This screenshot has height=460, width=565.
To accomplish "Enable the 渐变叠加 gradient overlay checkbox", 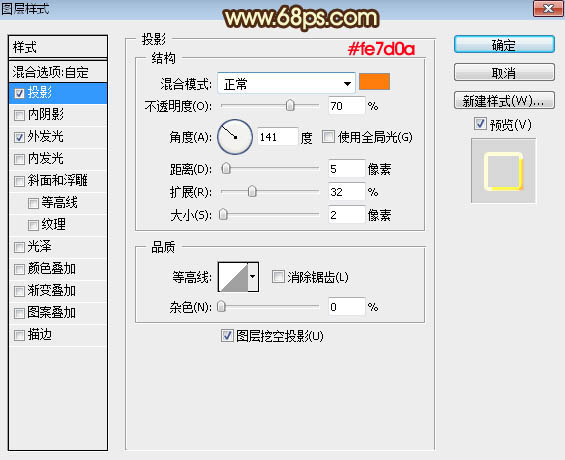I will 19,291.
